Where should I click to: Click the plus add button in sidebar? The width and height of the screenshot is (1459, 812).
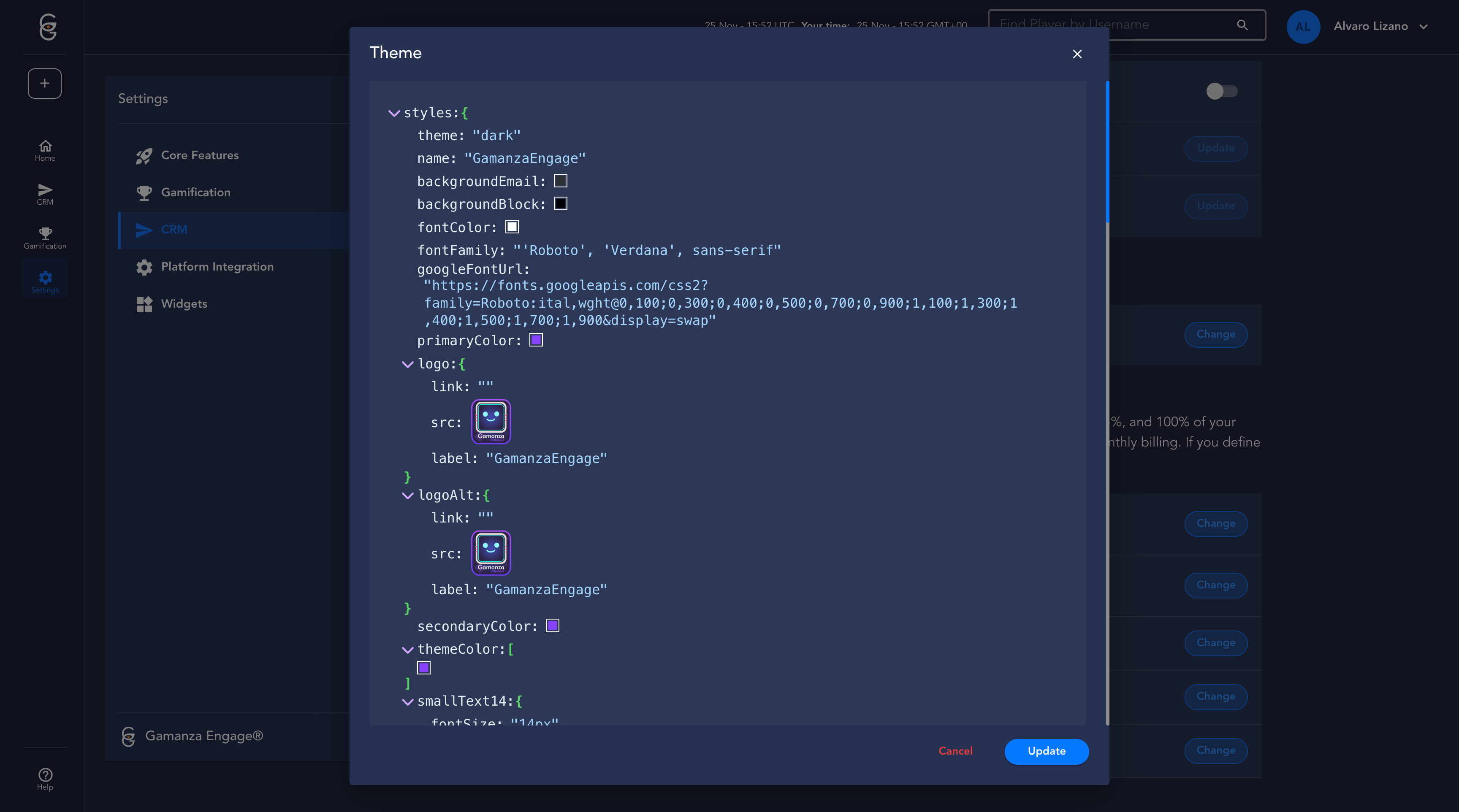click(x=45, y=83)
